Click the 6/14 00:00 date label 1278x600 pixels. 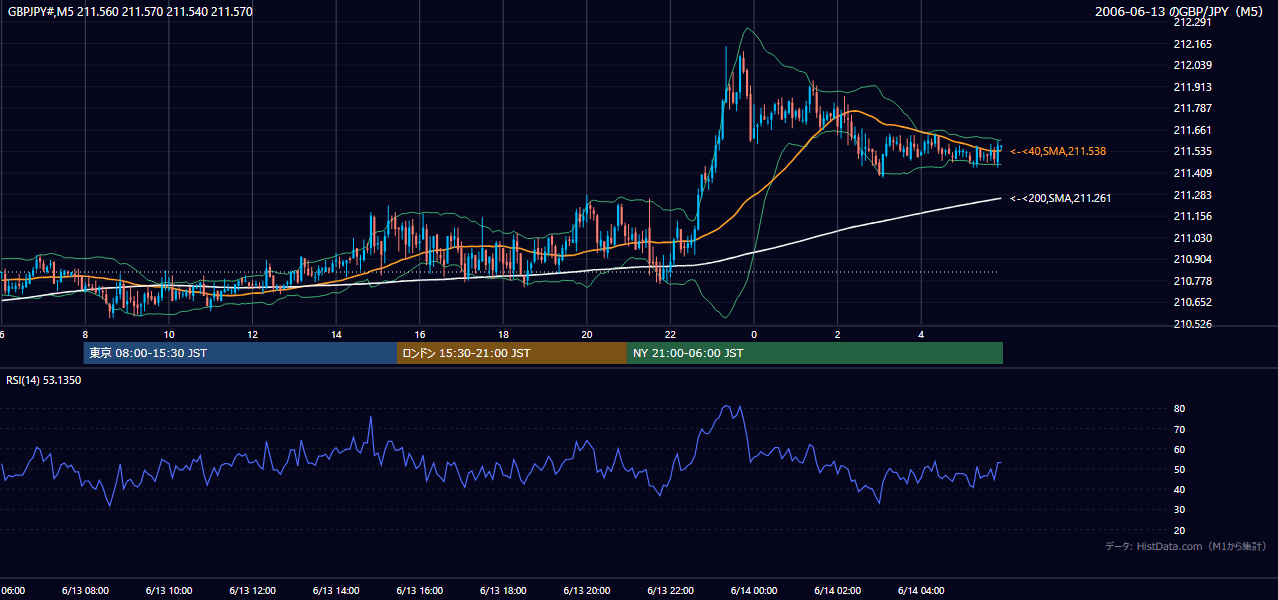754,590
